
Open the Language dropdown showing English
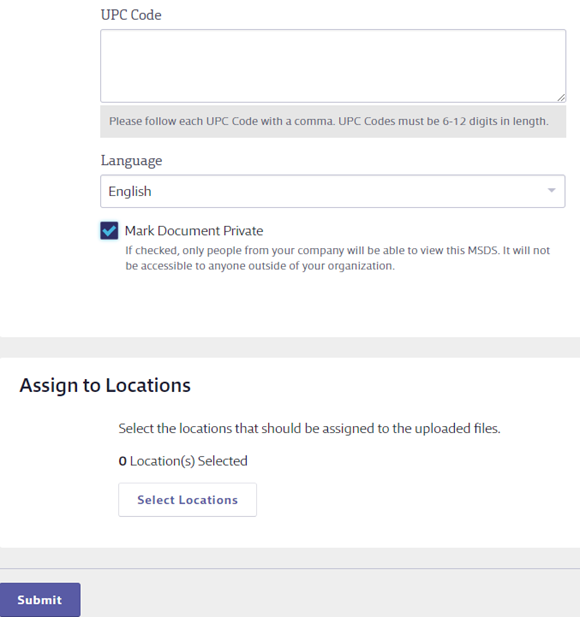[333, 191]
